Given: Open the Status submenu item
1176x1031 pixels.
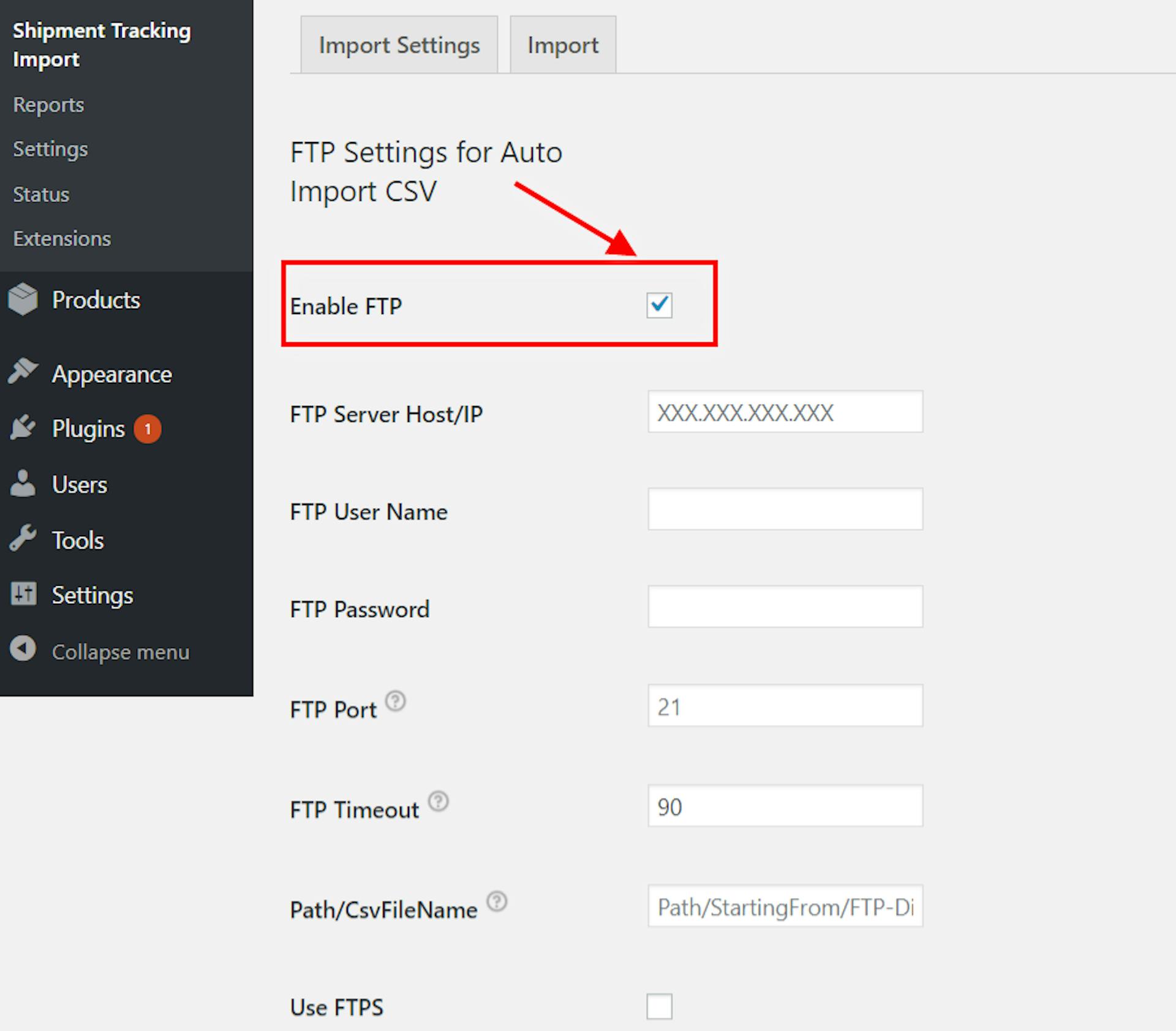Looking at the screenshot, I should click(x=41, y=195).
